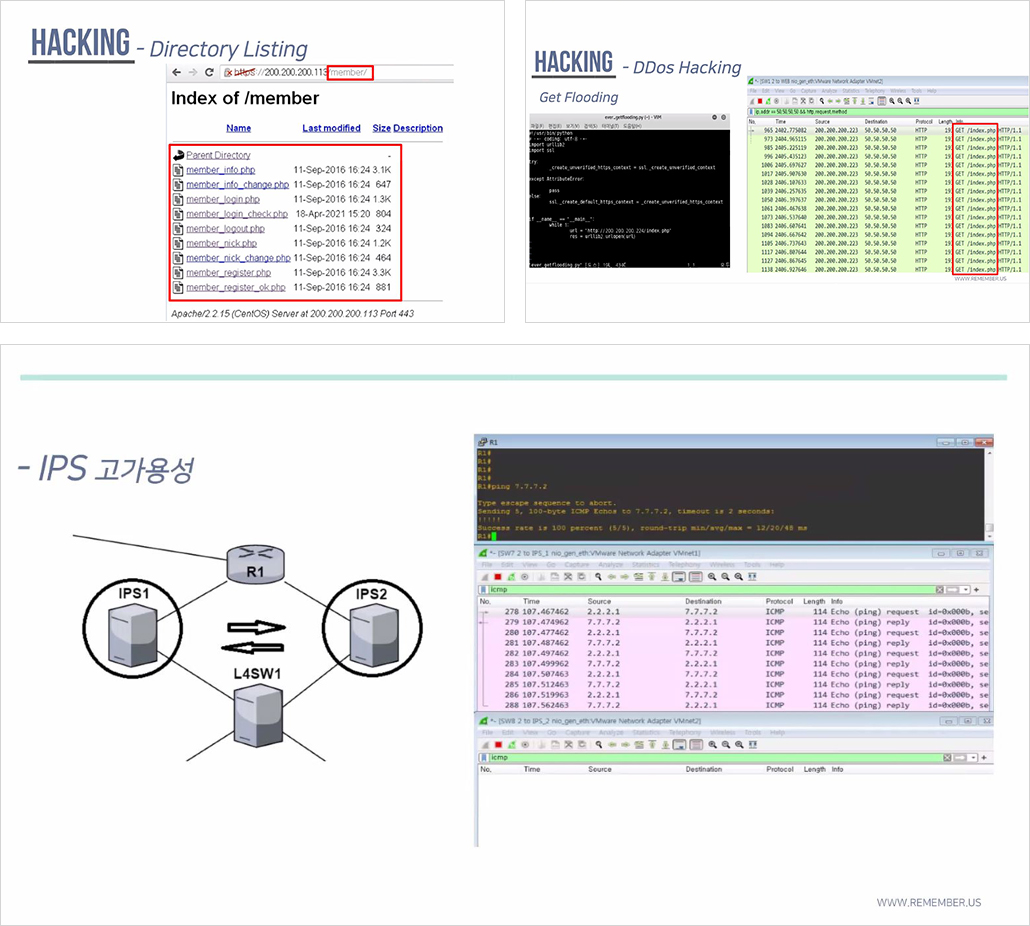
Task: Click the red stop capture icon in SW8 Wireshark
Action: (x=497, y=745)
